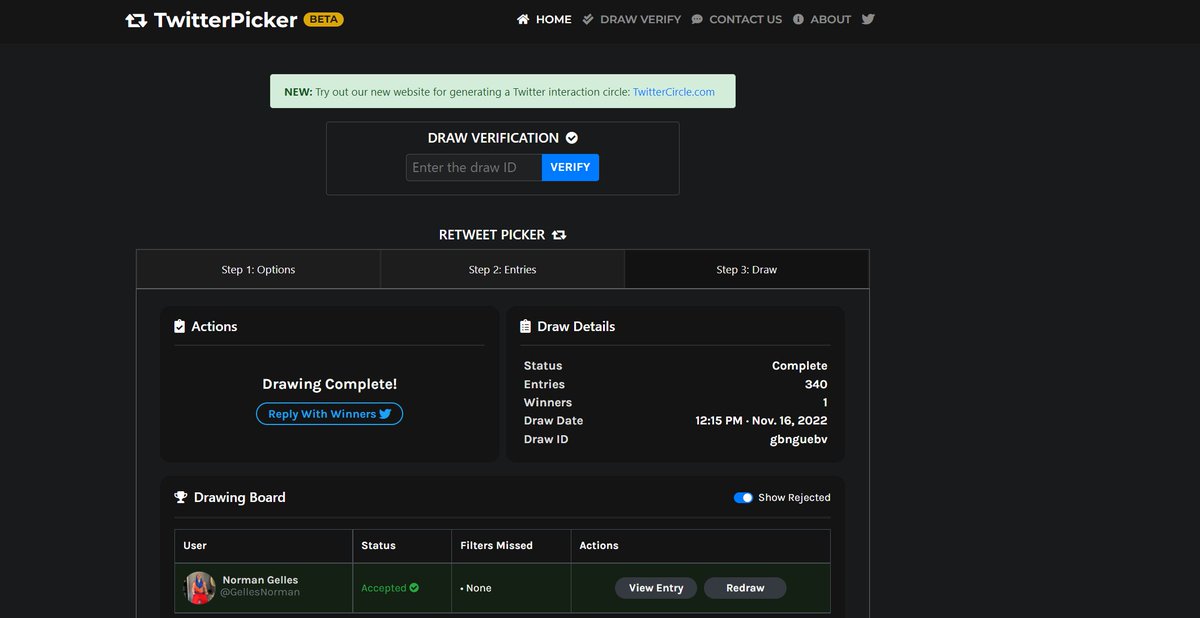Select the Step 3: Draw tab
1200x618 pixels.
click(746, 269)
